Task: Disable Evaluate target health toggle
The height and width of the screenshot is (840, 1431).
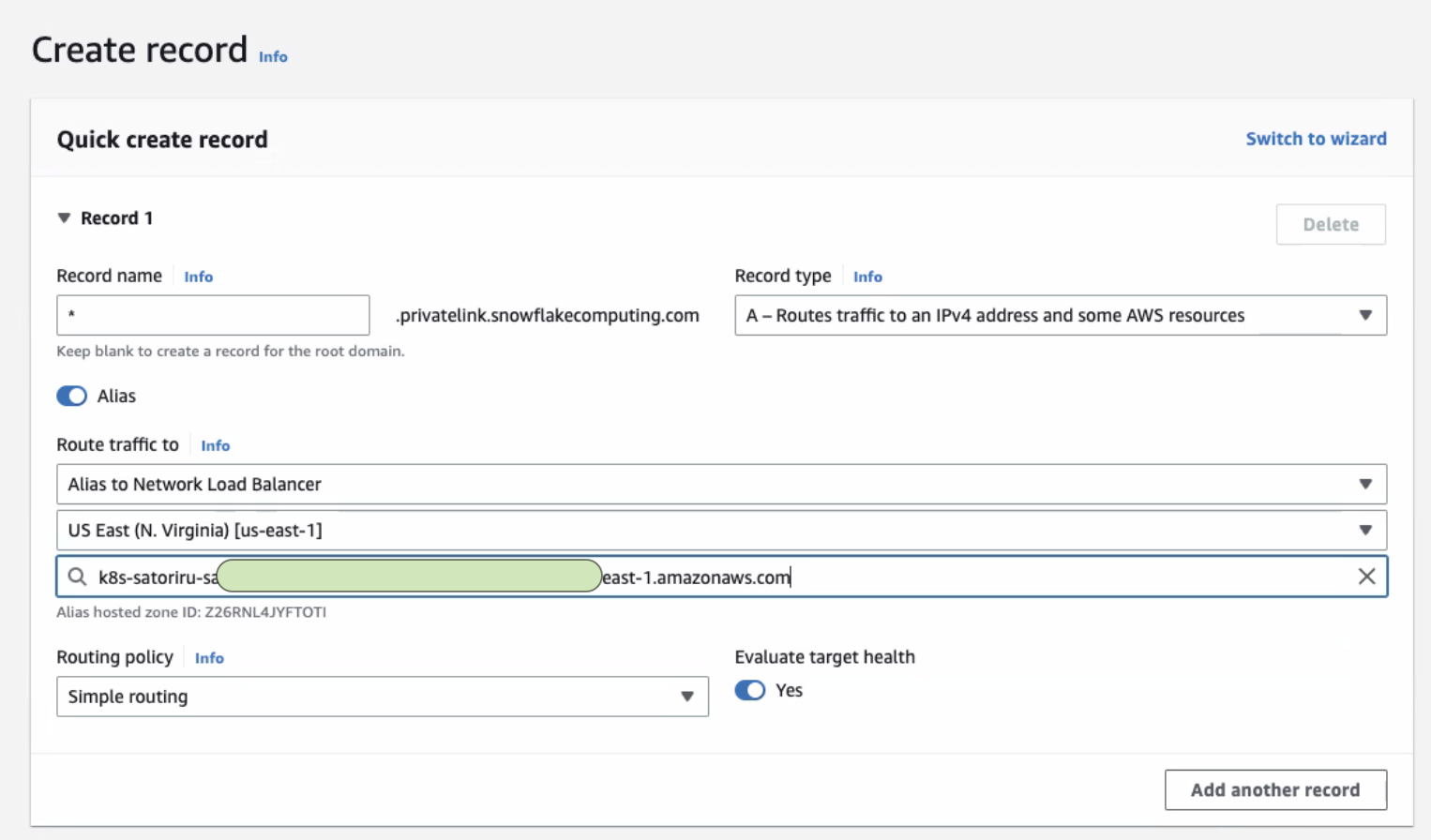Action: click(x=750, y=690)
